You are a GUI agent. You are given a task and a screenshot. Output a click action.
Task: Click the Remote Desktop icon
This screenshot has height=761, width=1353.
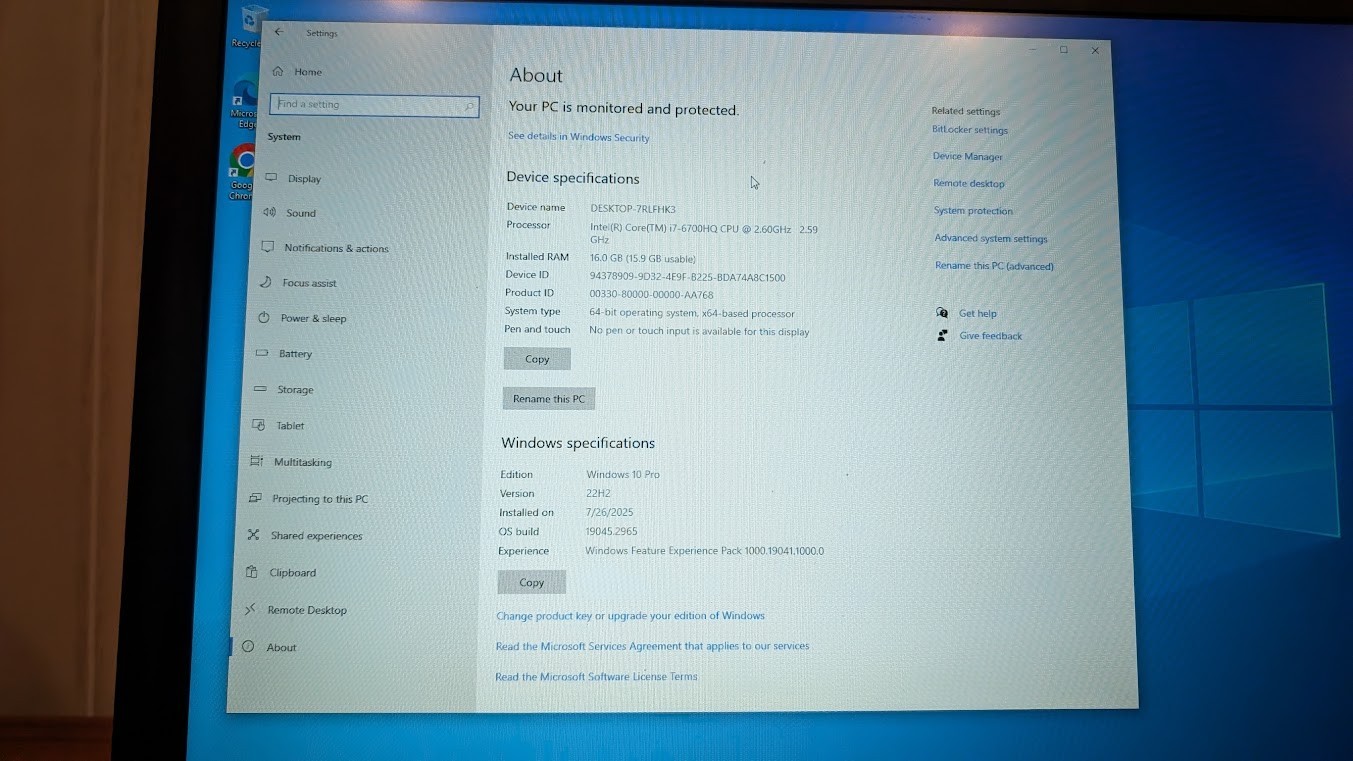[249, 609]
